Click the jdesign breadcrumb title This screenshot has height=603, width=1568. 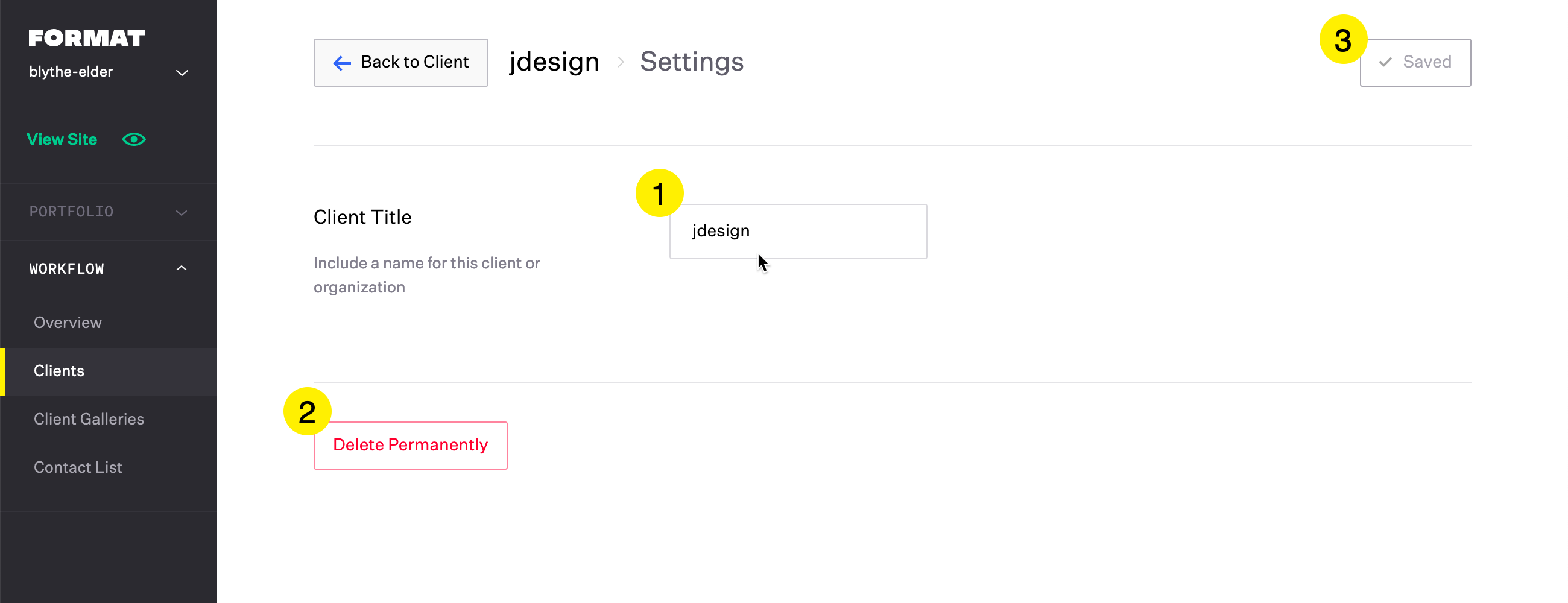click(x=554, y=62)
